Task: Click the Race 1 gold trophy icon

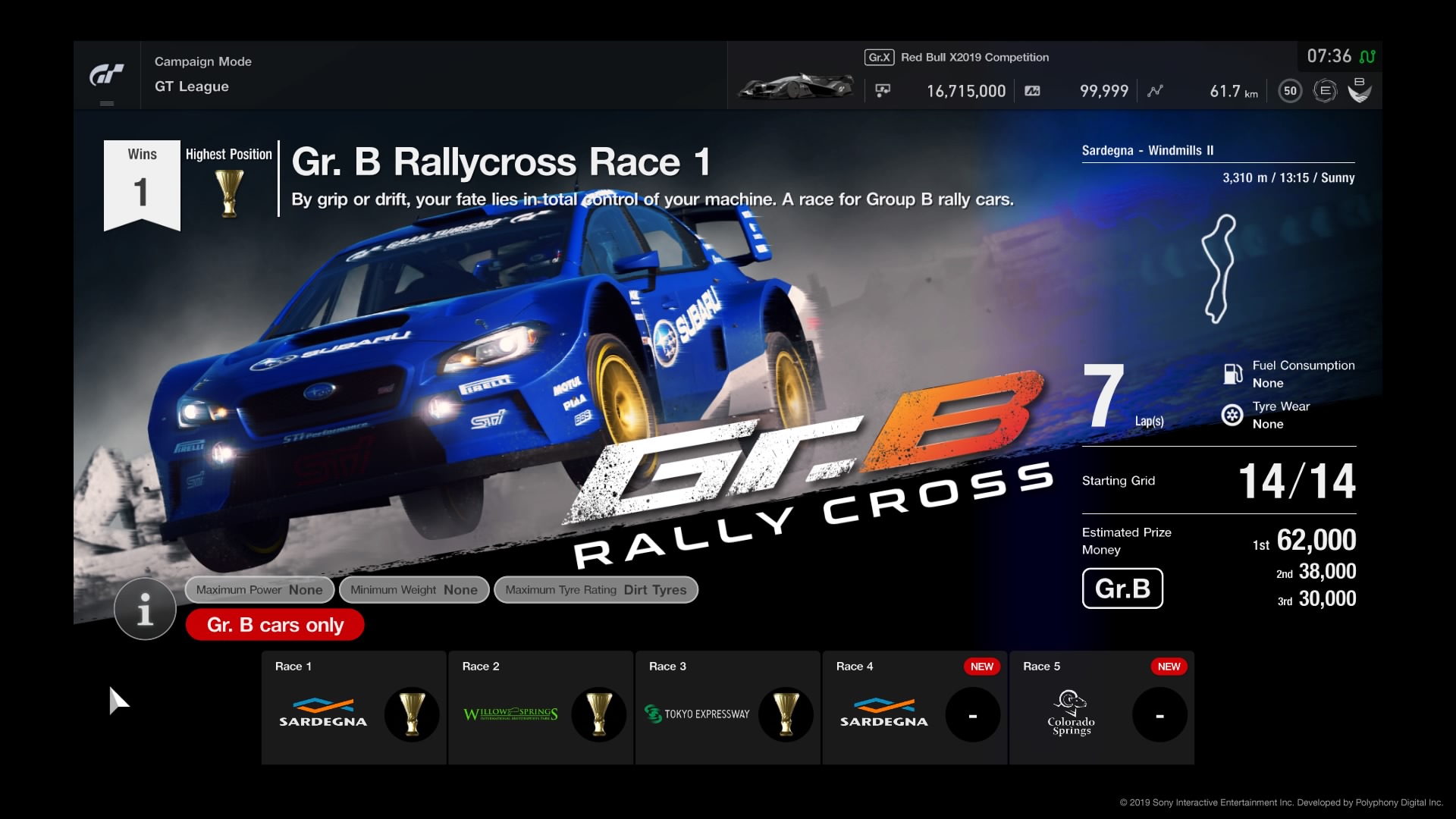Action: coord(412,714)
